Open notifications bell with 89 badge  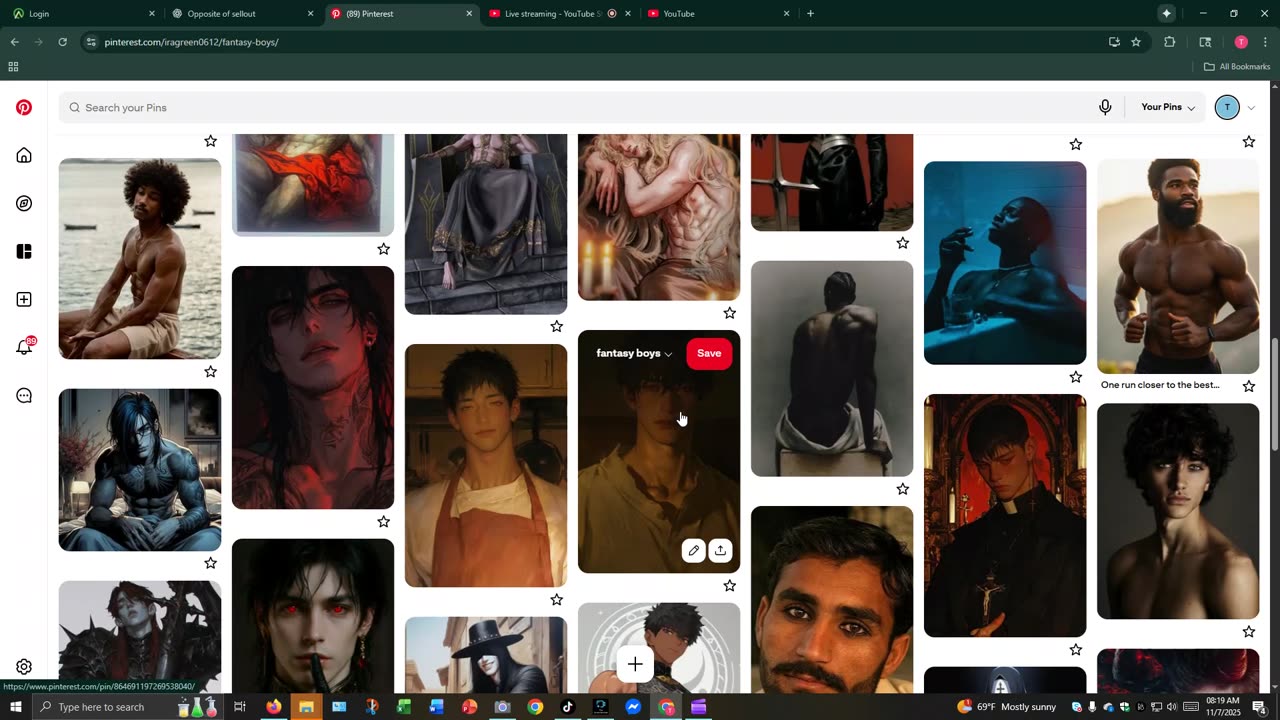click(24, 347)
